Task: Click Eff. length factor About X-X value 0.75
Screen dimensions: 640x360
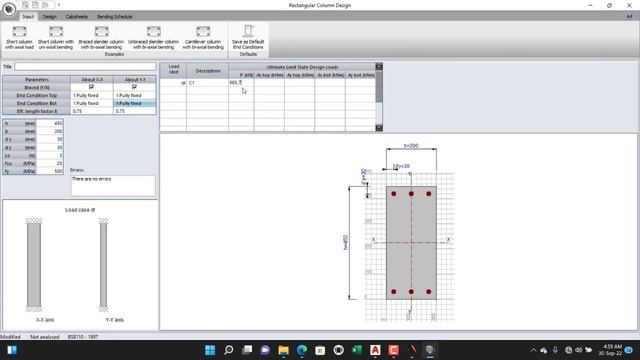Action: (92, 111)
